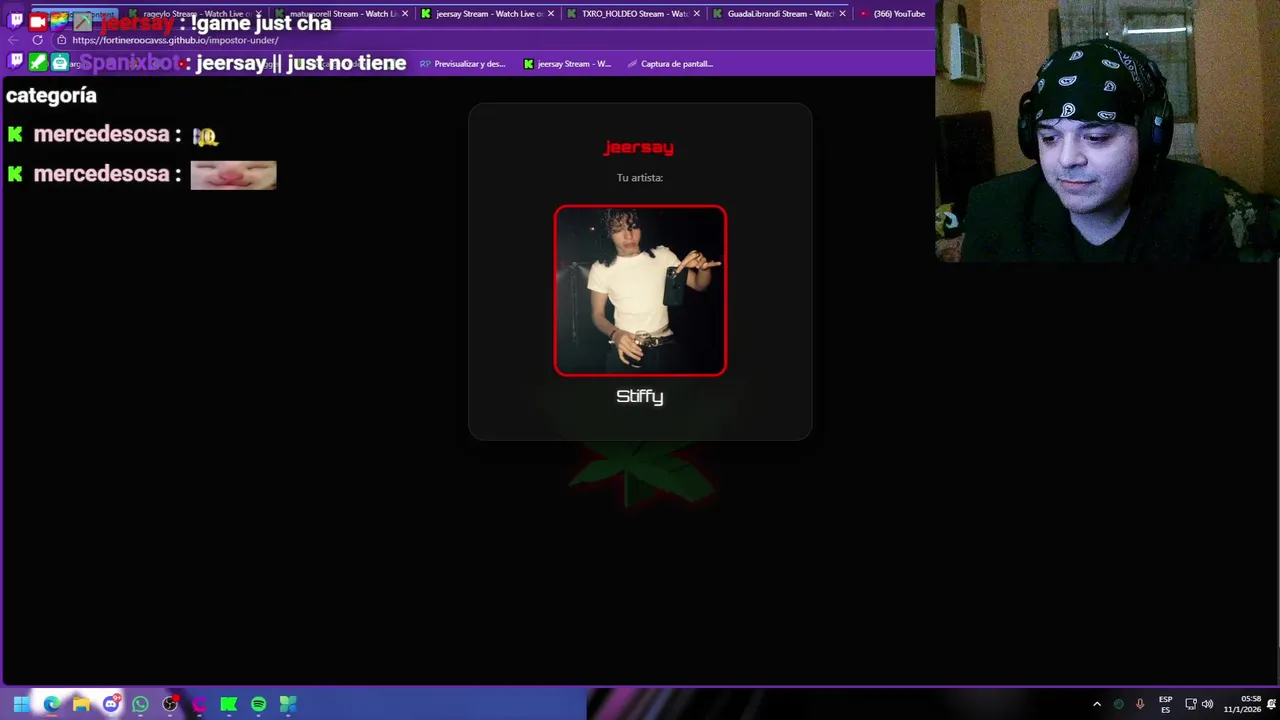
Task: Show hidden system tray icons
Action: click(x=1096, y=704)
